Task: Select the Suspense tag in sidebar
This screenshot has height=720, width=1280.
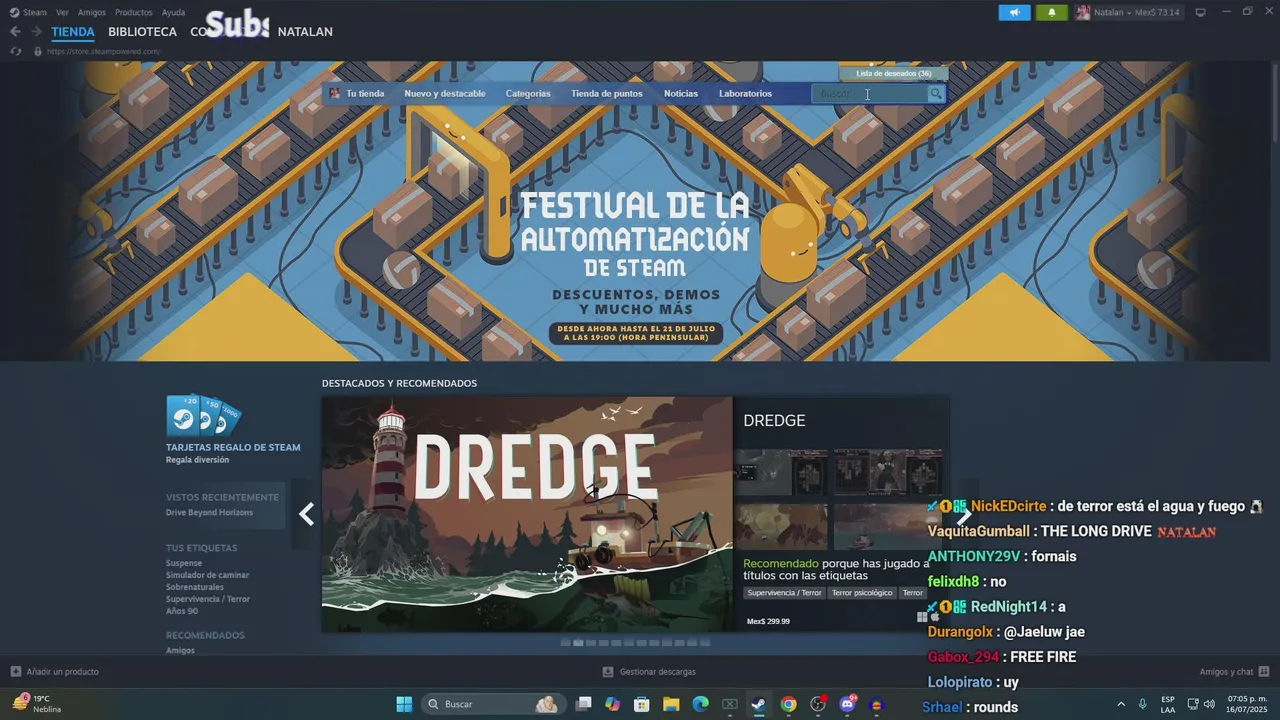Action: pyautogui.click(x=184, y=563)
